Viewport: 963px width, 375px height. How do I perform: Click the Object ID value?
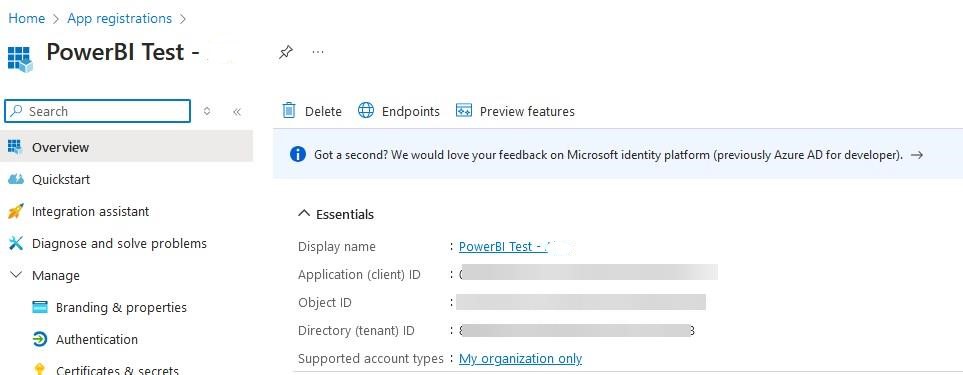581,302
